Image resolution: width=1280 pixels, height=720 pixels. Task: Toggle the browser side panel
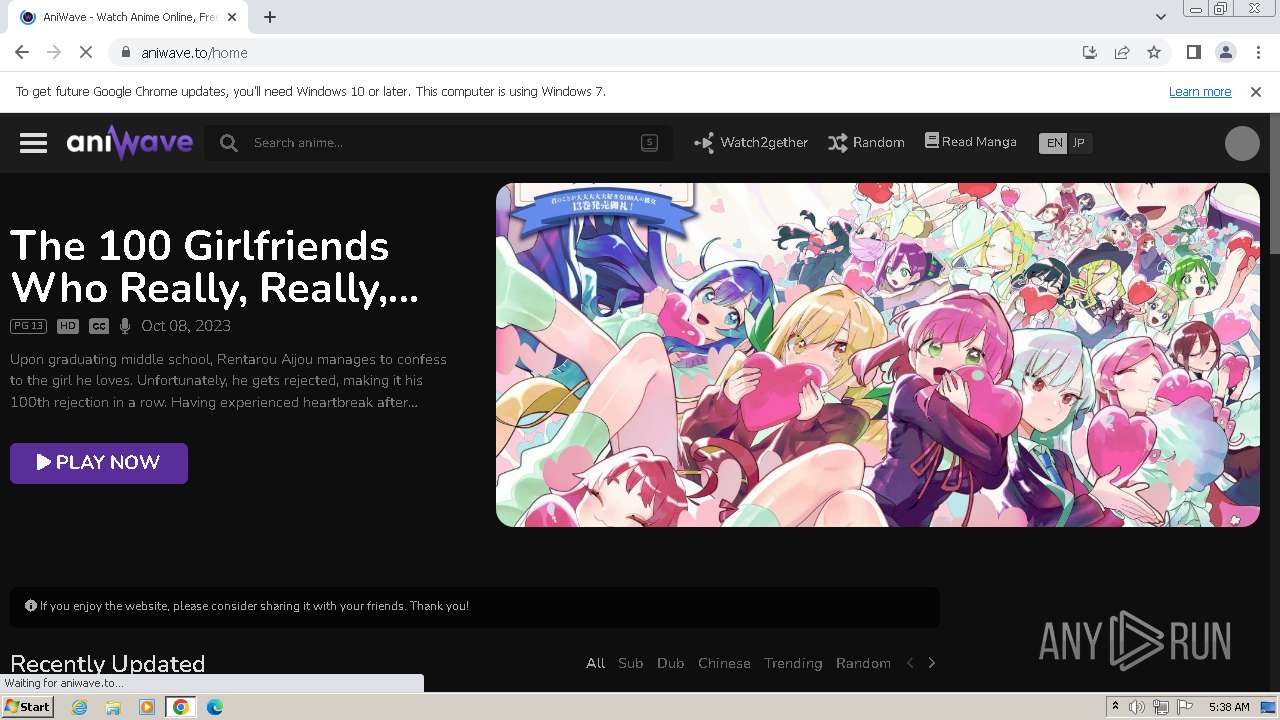[1194, 53]
